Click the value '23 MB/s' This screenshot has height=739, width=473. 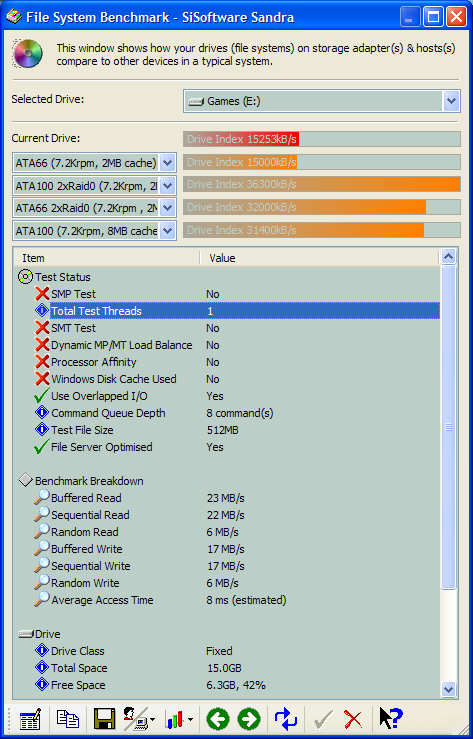(226, 498)
